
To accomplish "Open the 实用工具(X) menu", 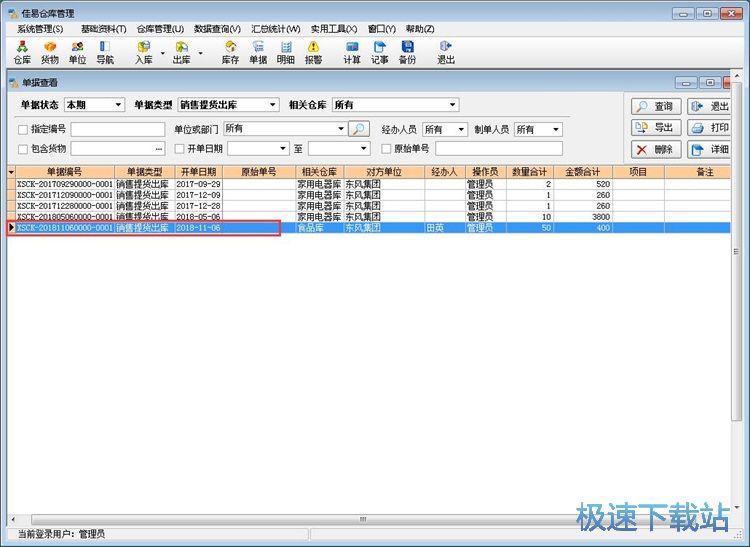I will click(333, 29).
